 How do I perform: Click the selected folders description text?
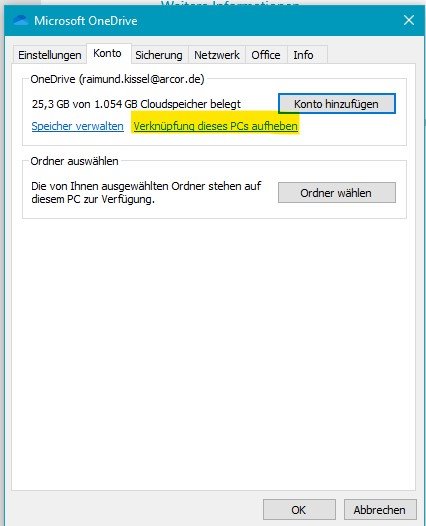pyautogui.click(x=146, y=193)
